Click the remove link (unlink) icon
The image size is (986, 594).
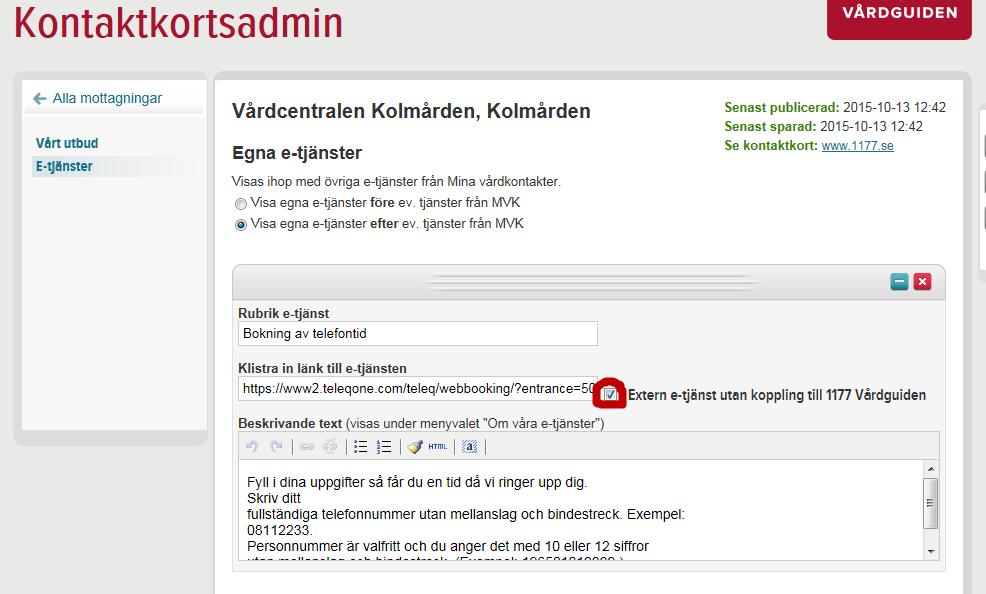point(330,446)
